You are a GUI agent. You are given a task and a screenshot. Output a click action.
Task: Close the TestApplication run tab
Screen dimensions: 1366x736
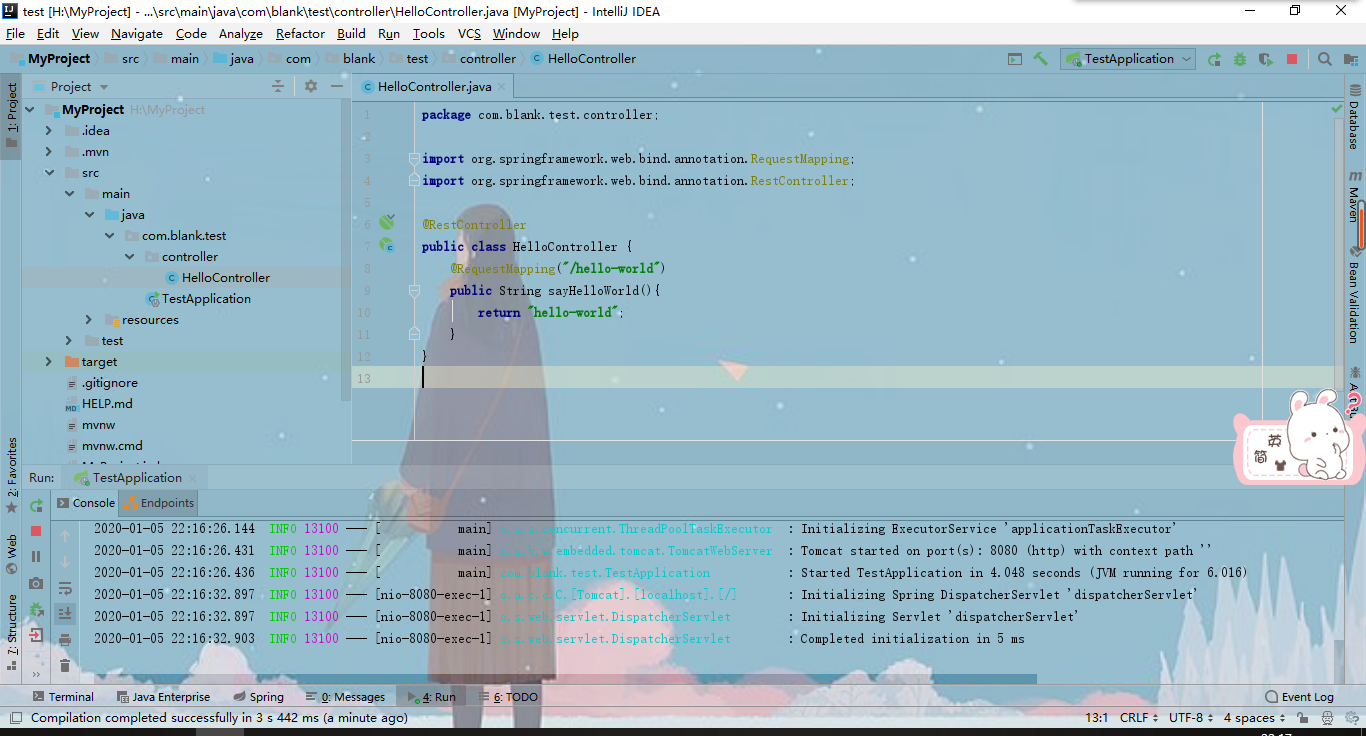pyautogui.click(x=194, y=478)
